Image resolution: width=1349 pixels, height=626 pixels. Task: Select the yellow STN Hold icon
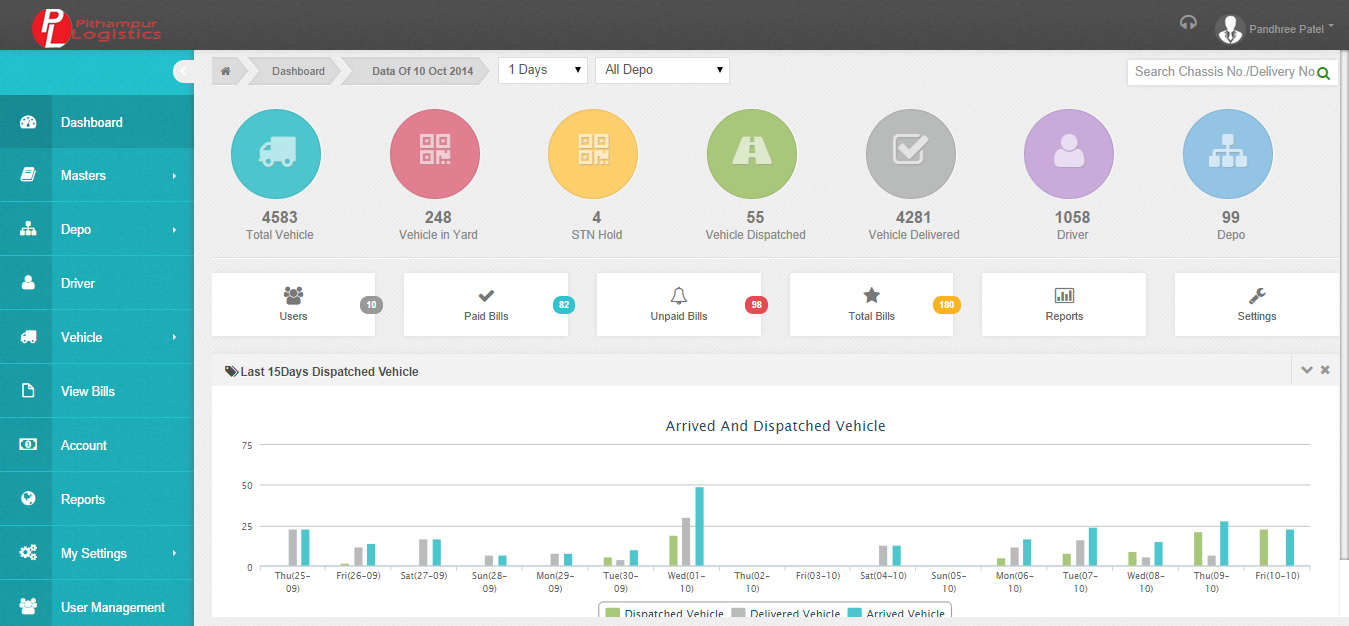point(593,153)
